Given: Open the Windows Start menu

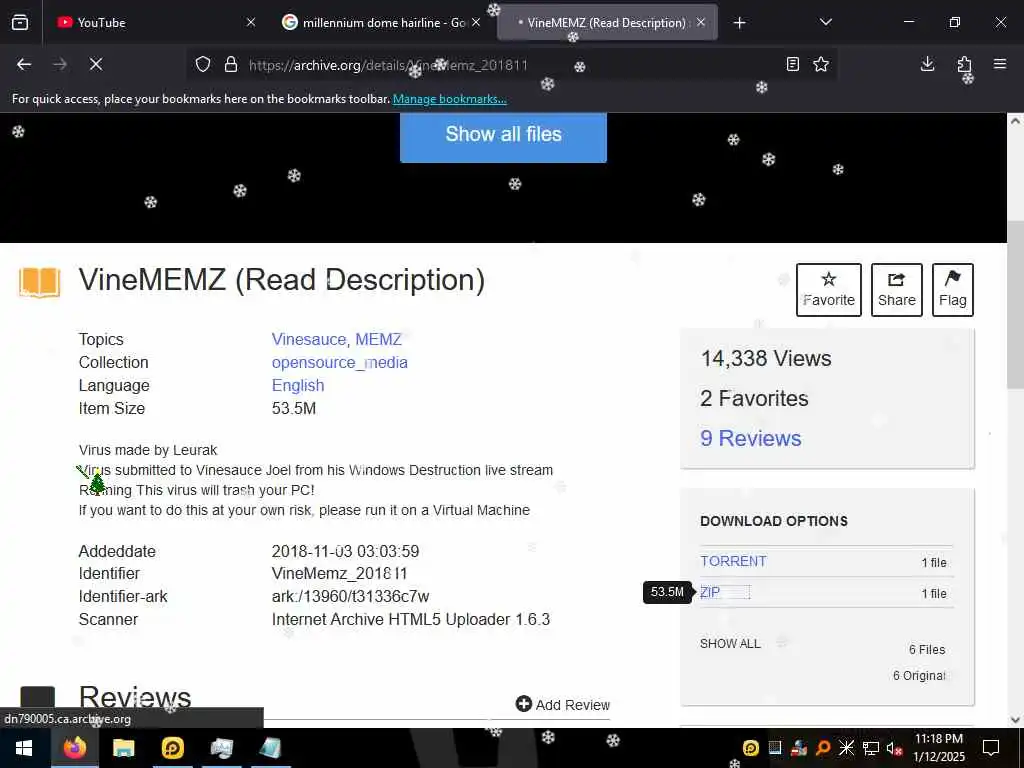Looking at the screenshot, I should [x=24, y=748].
